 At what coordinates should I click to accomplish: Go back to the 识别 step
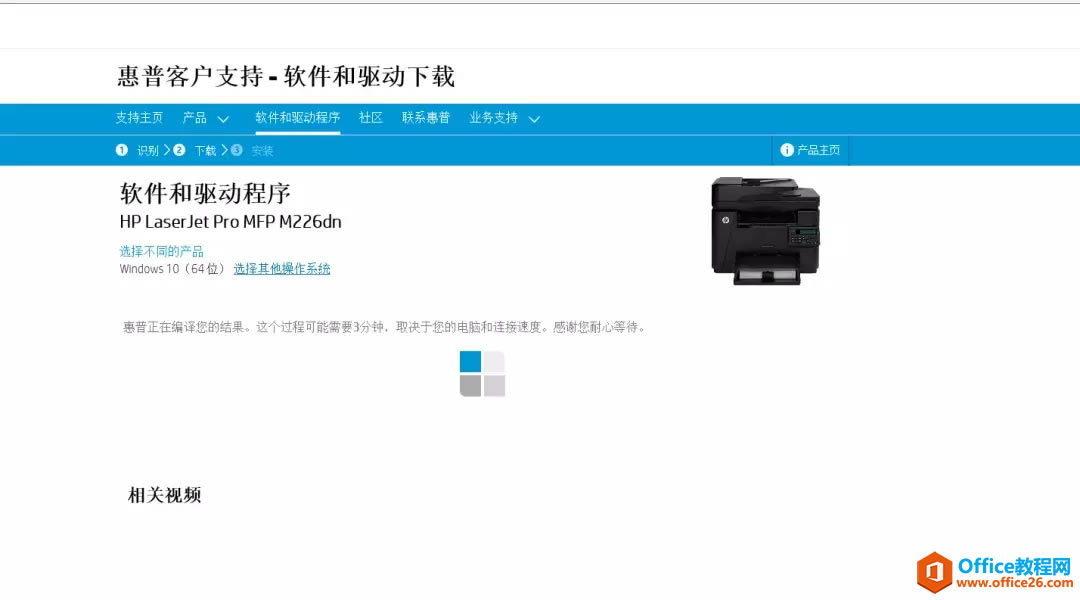147,151
